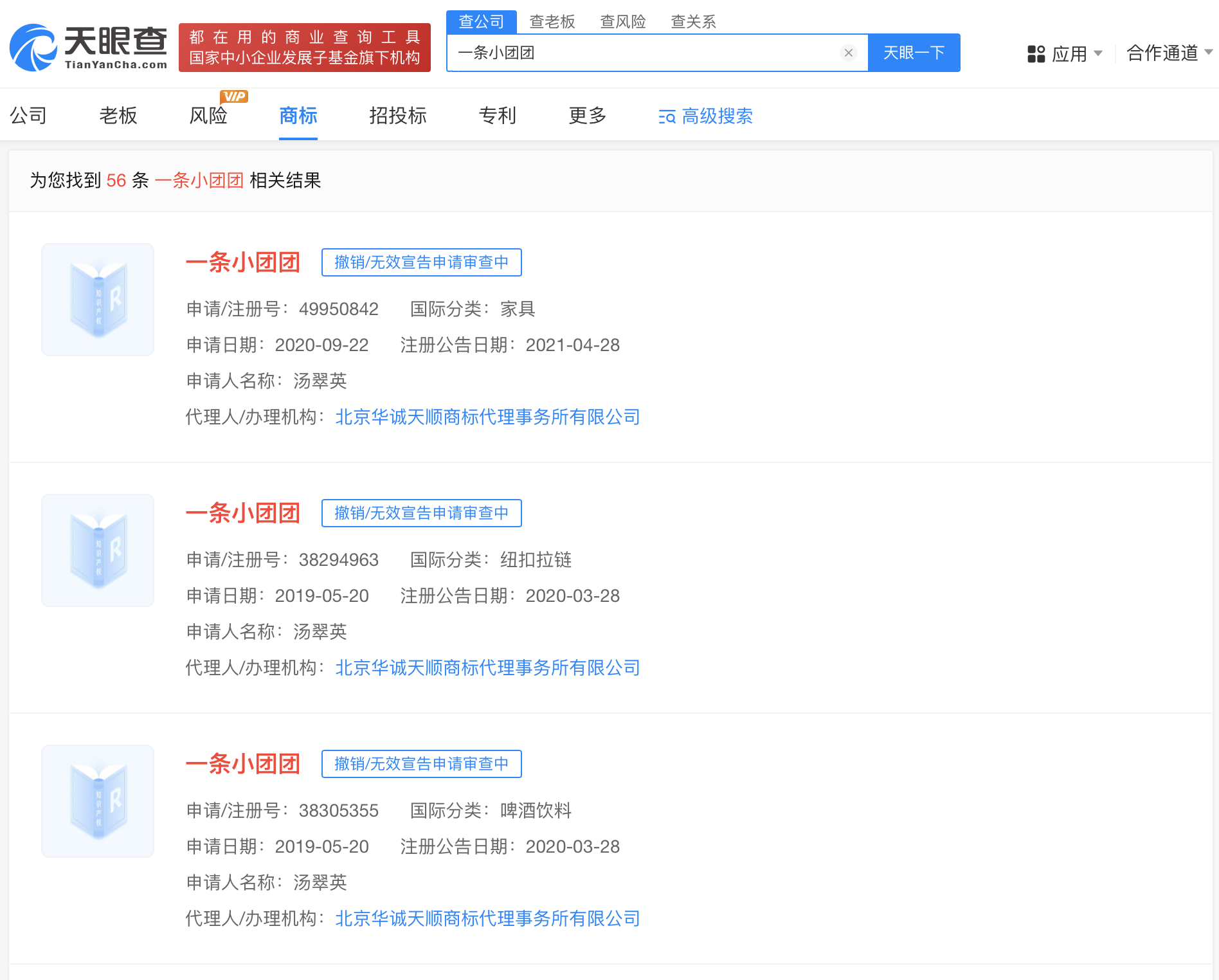Click the 天眼一下 search button
Screen dimensions: 1219x980
(914, 53)
